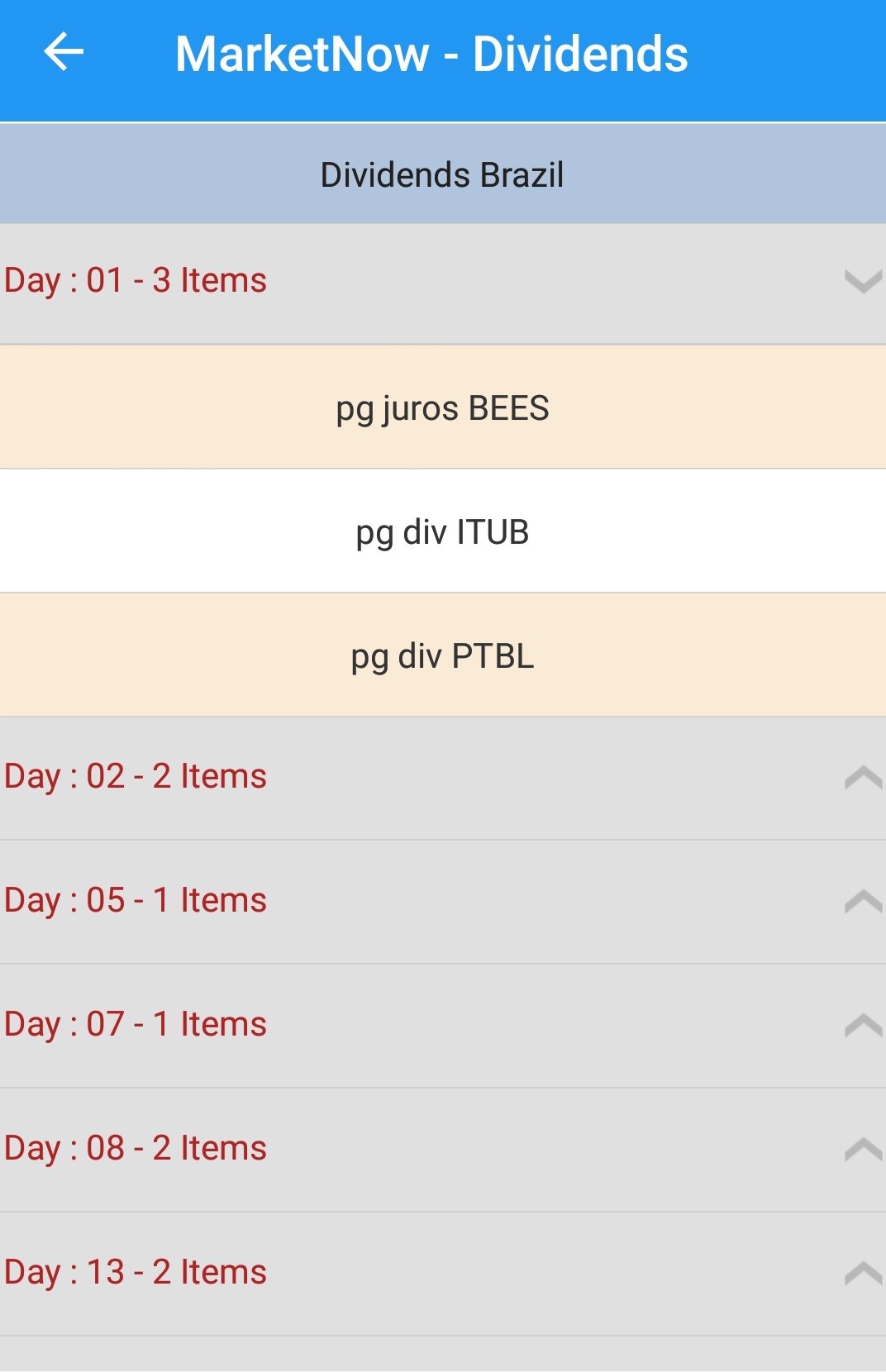Screen dimensions: 886x1372
Task: Expand Day 07 with its chevron
Action: 863,1025
